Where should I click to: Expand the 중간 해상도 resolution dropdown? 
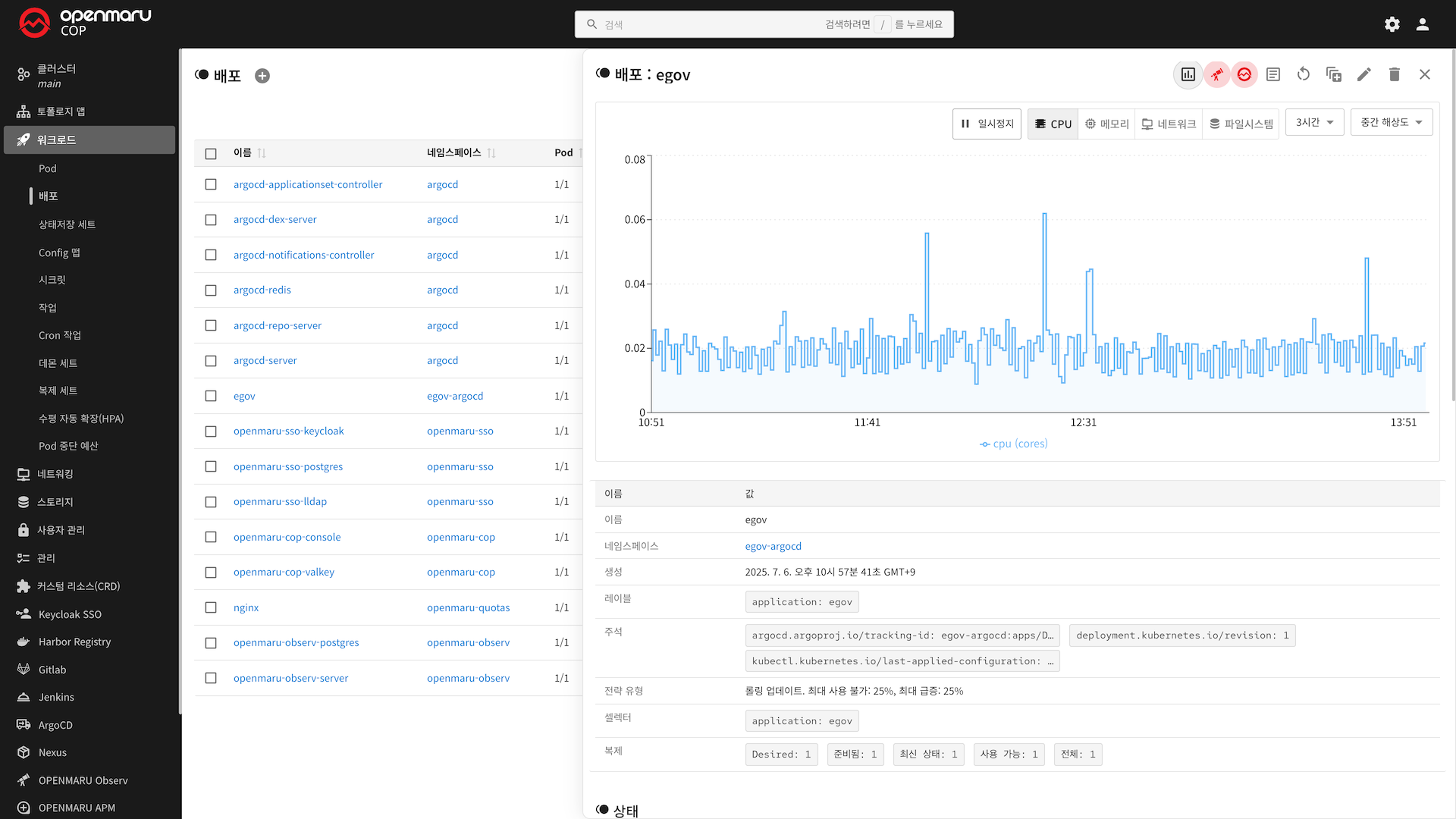click(x=1391, y=122)
